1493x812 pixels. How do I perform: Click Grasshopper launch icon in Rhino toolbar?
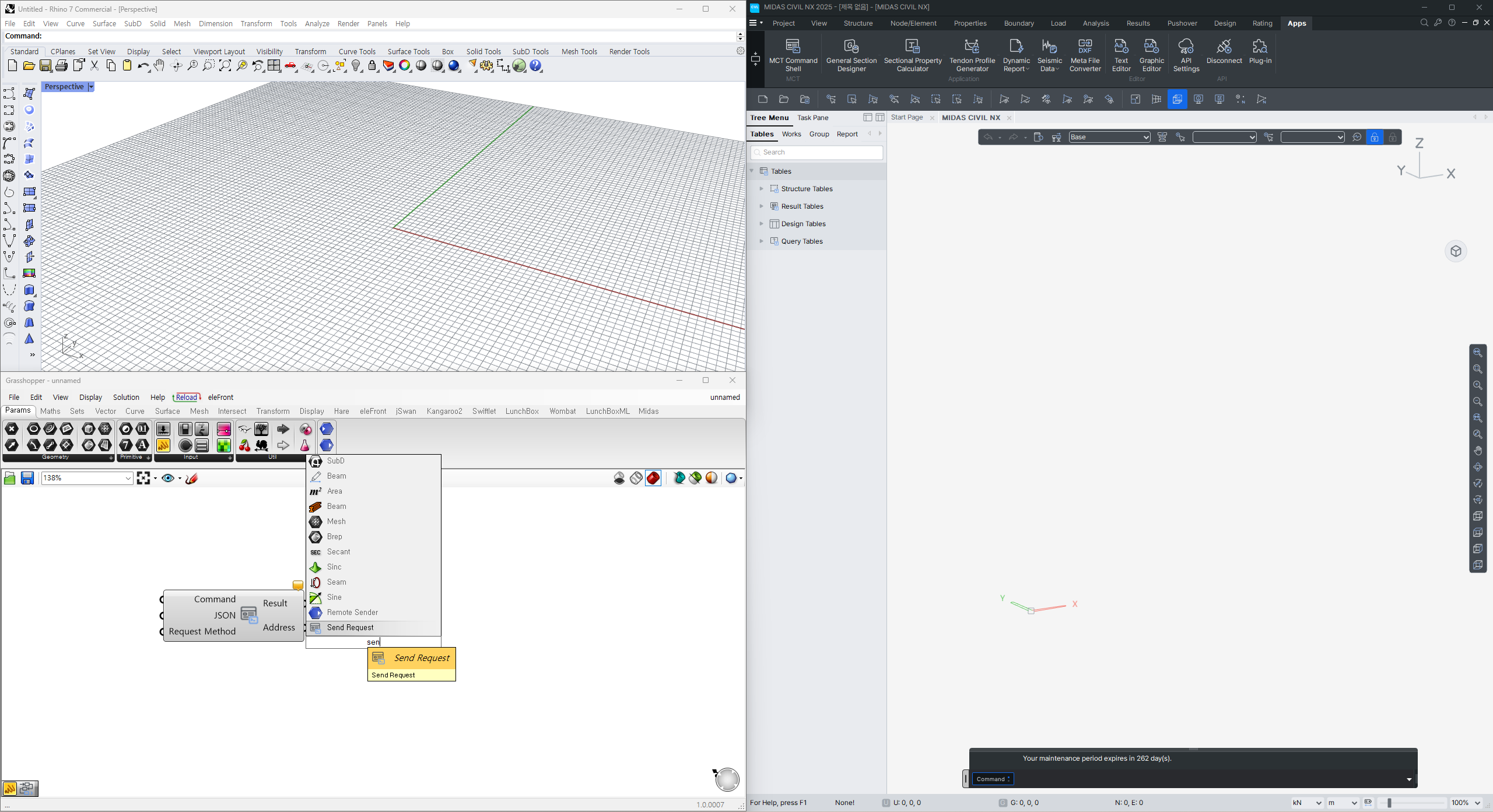pos(519,66)
